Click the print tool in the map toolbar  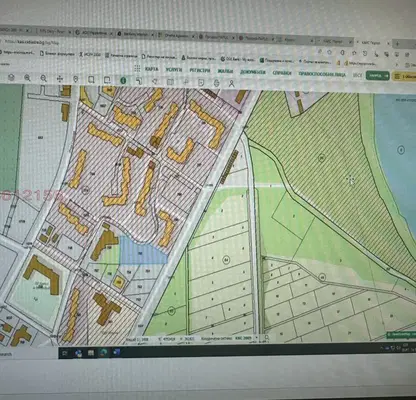click(216, 83)
